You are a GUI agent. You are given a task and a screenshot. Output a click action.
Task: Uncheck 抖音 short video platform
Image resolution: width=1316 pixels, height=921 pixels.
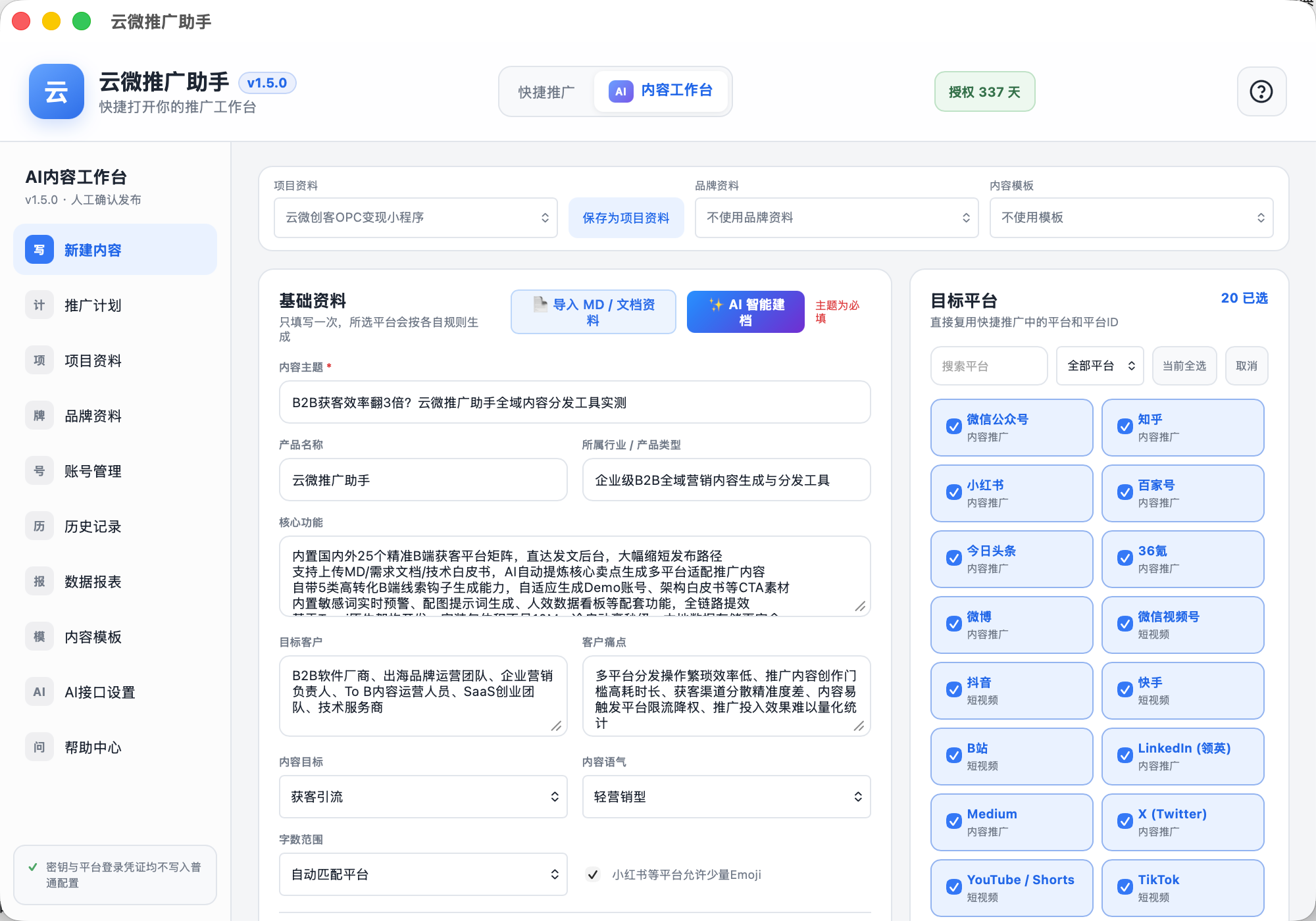(x=953, y=689)
